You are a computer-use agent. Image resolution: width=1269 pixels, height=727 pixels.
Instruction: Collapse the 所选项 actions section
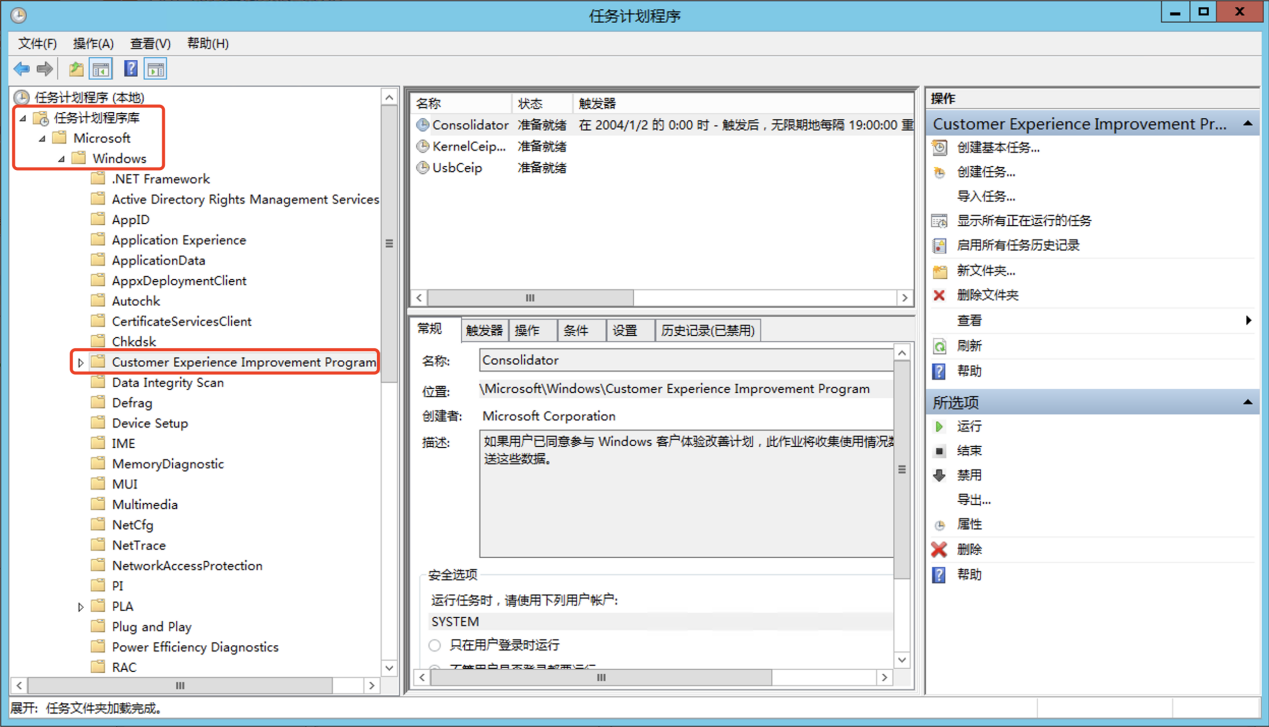click(x=1248, y=402)
